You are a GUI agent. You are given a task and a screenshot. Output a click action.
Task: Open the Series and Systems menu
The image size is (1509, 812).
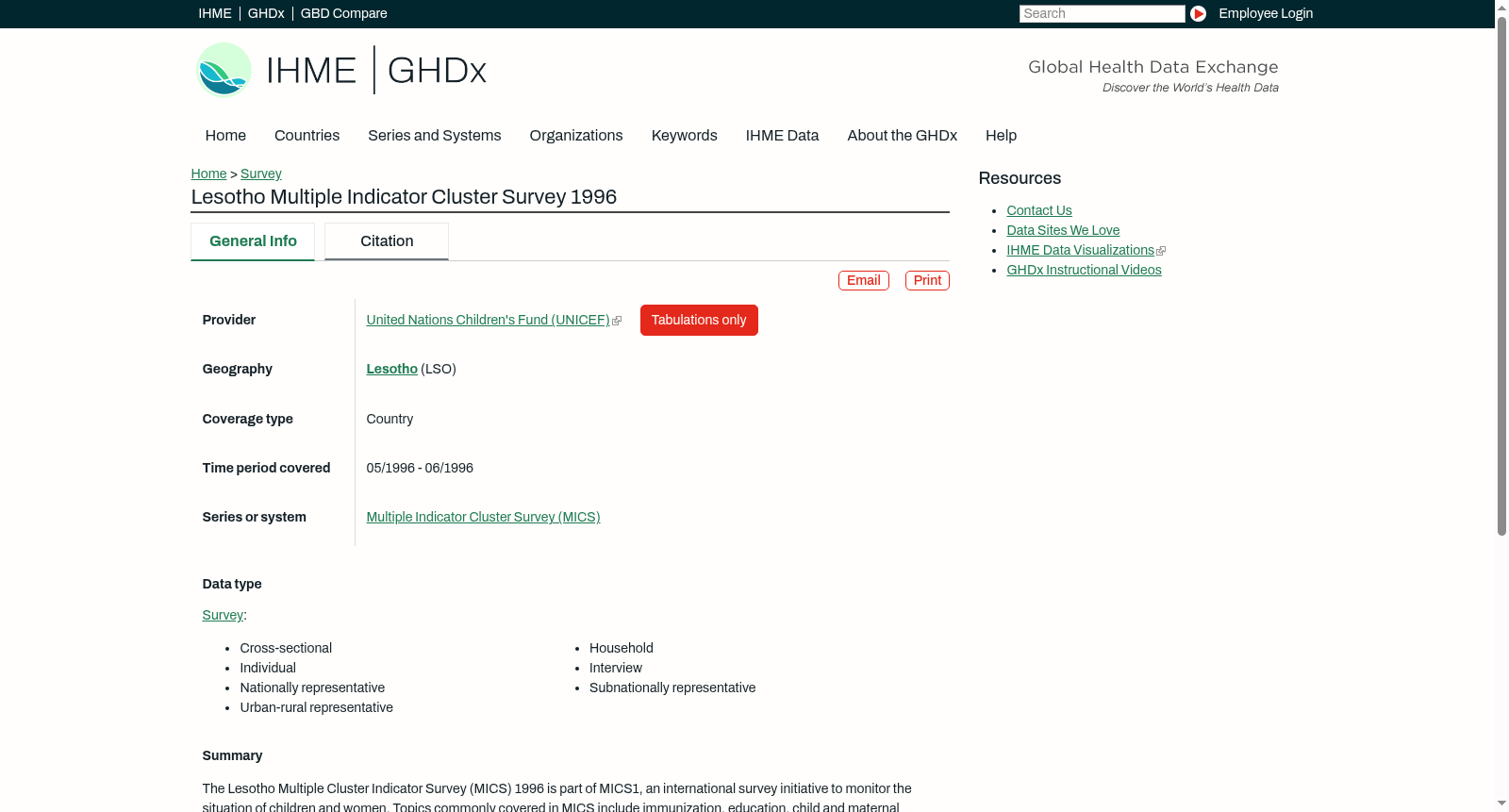pyautogui.click(x=434, y=136)
